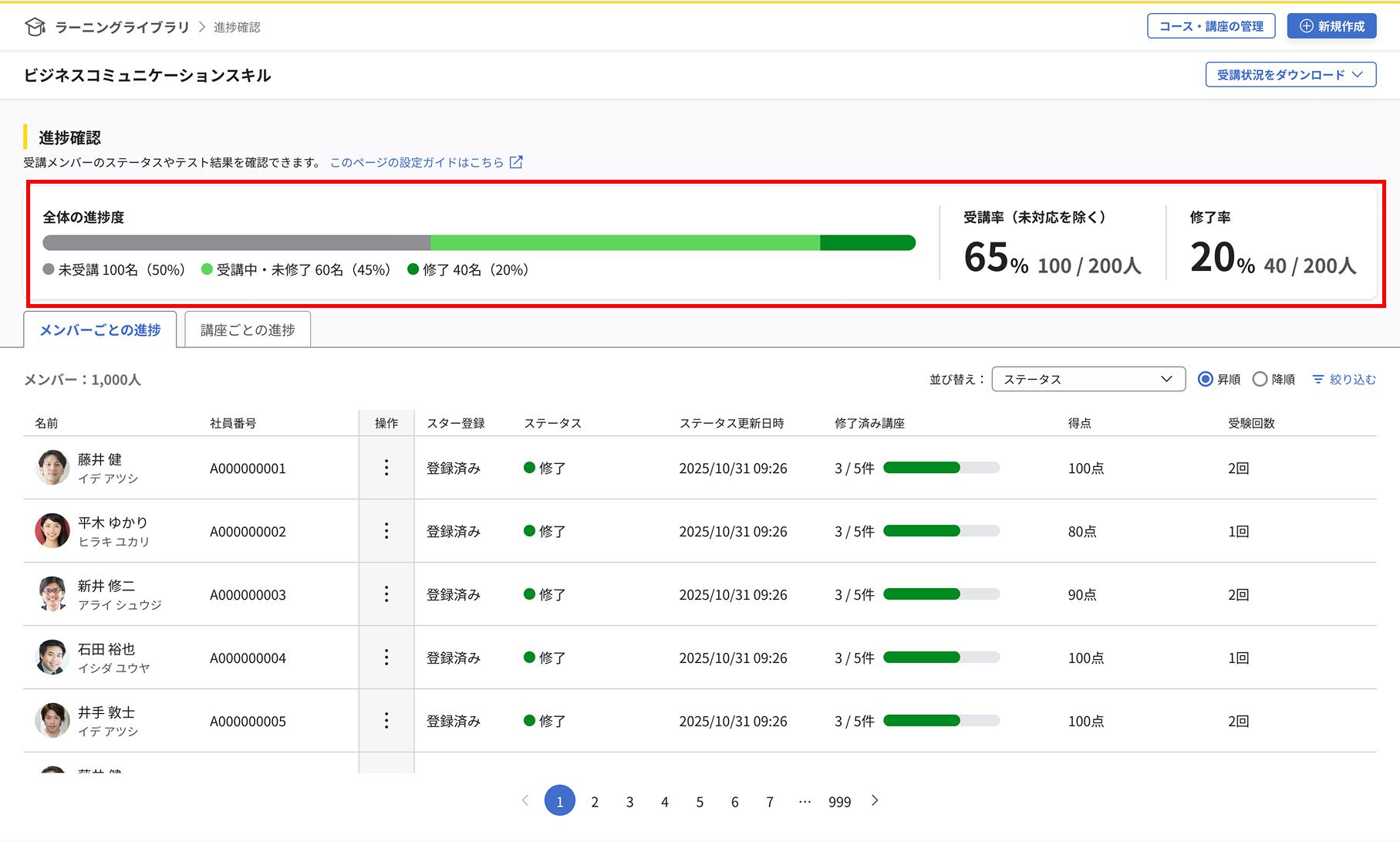This screenshot has width=1400, height=842.
Task: Jump to last page 999
Action: point(840,802)
